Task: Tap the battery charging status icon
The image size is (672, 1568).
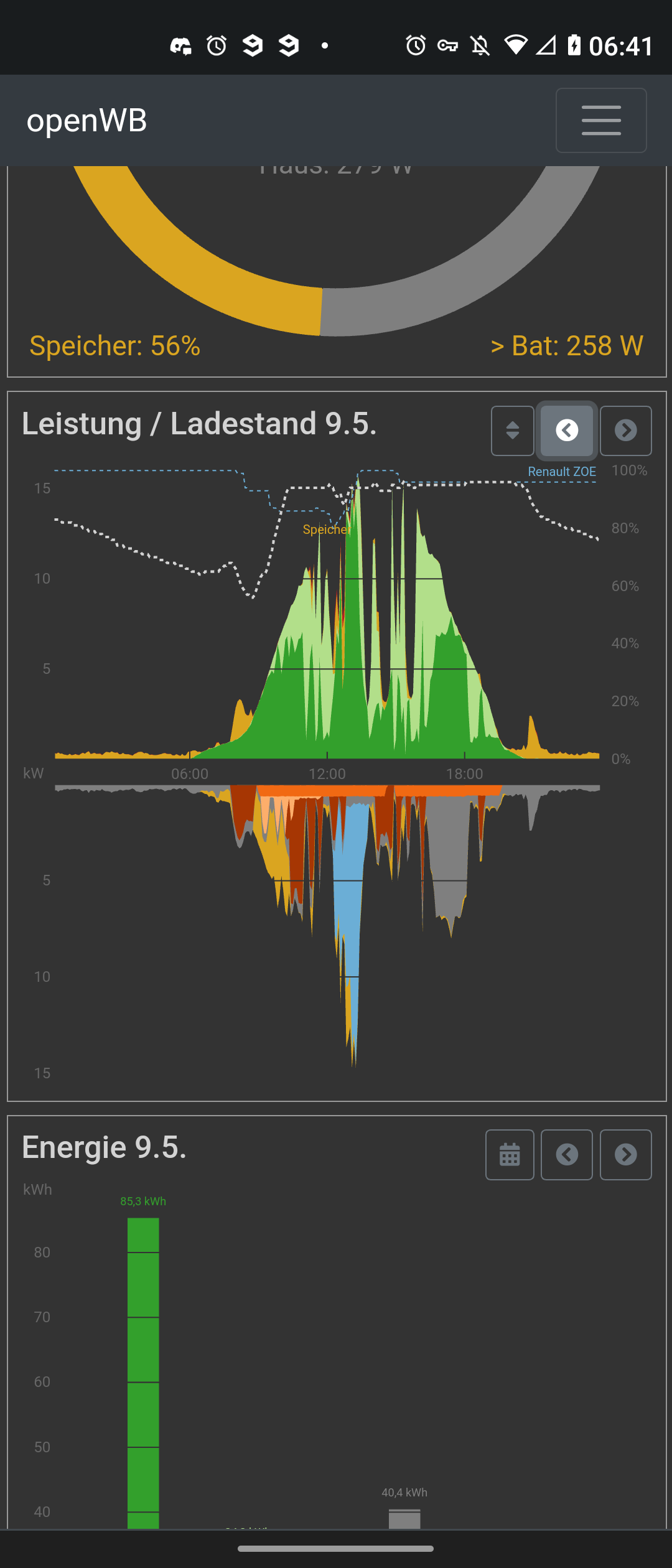Action: tap(574, 45)
